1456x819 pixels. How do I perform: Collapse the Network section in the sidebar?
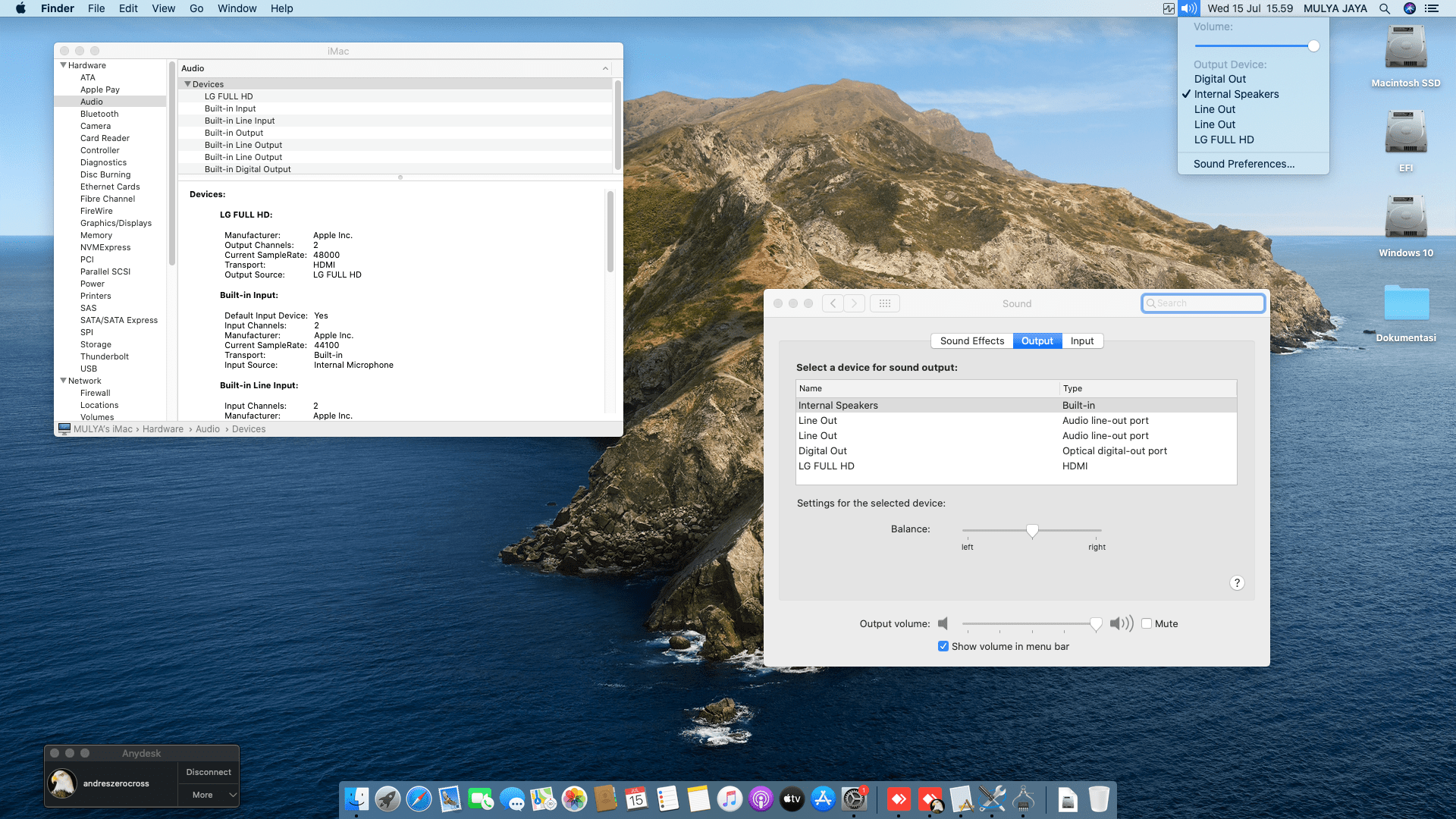[64, 381]
